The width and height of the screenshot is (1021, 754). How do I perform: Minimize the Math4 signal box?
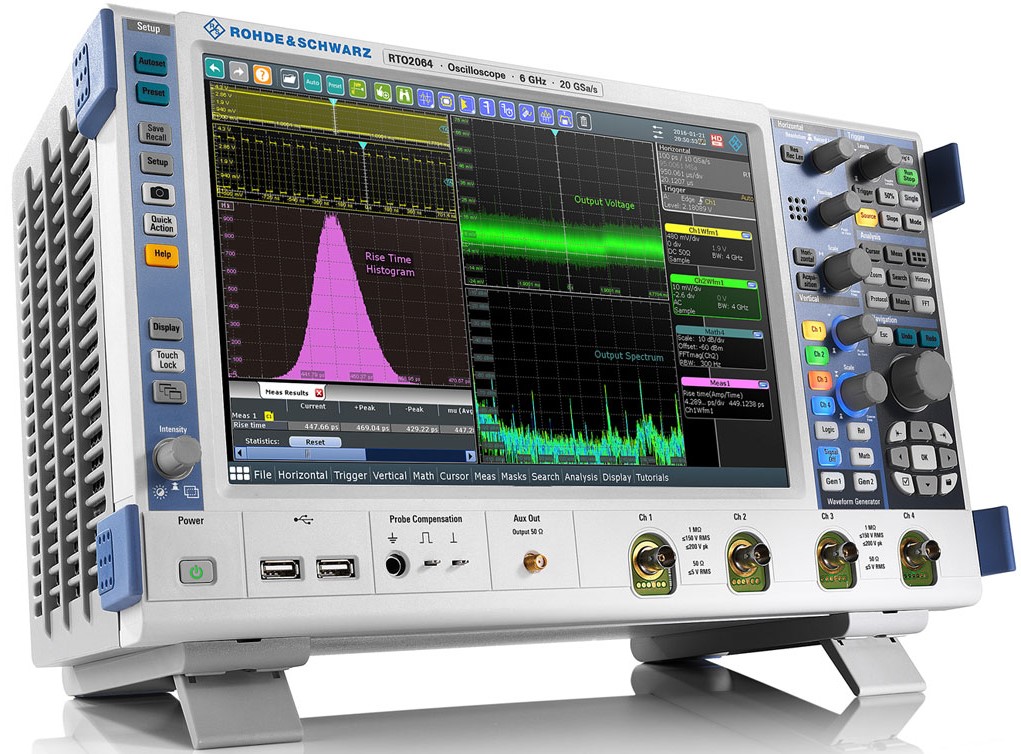[757, 335]
